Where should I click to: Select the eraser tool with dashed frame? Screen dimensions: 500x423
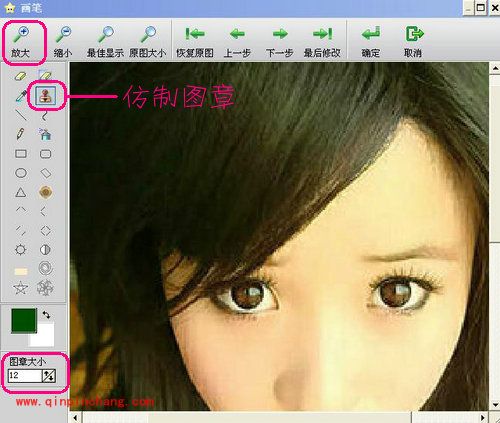(x=45, y=75)
